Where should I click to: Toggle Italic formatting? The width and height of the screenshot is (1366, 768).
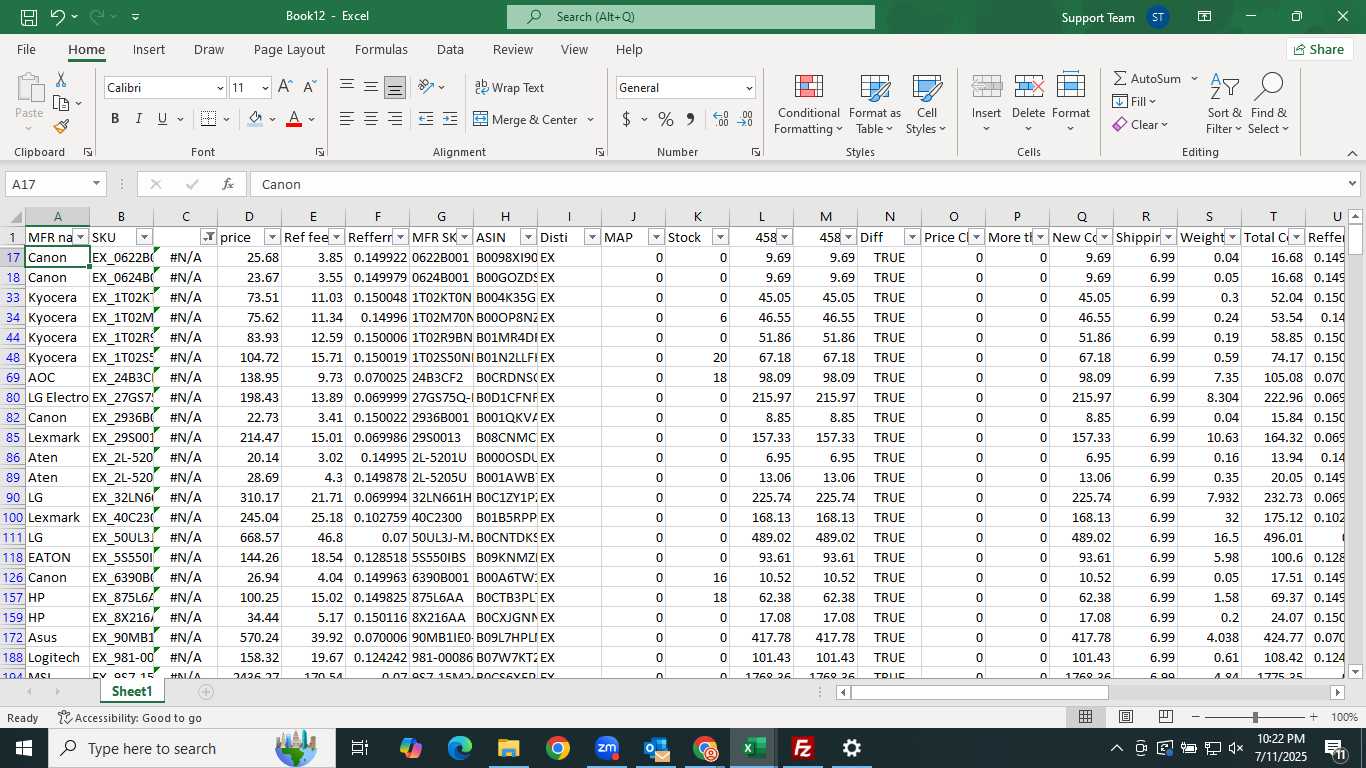click(138, 119)
